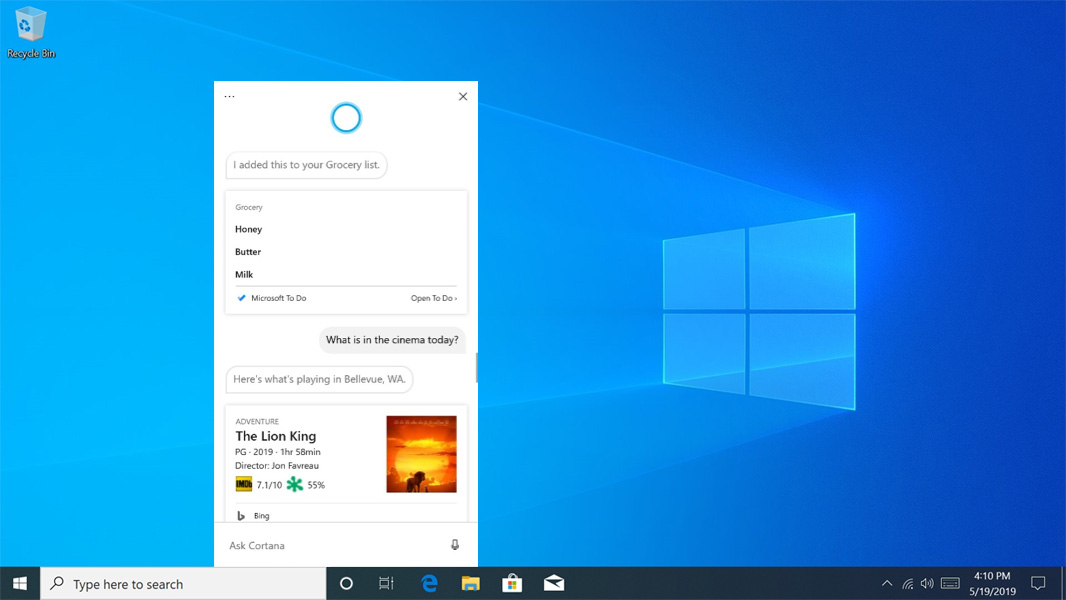Click the taskbar search magnifier icon
Screen dimensions: 1066x600
click(58, 583)
